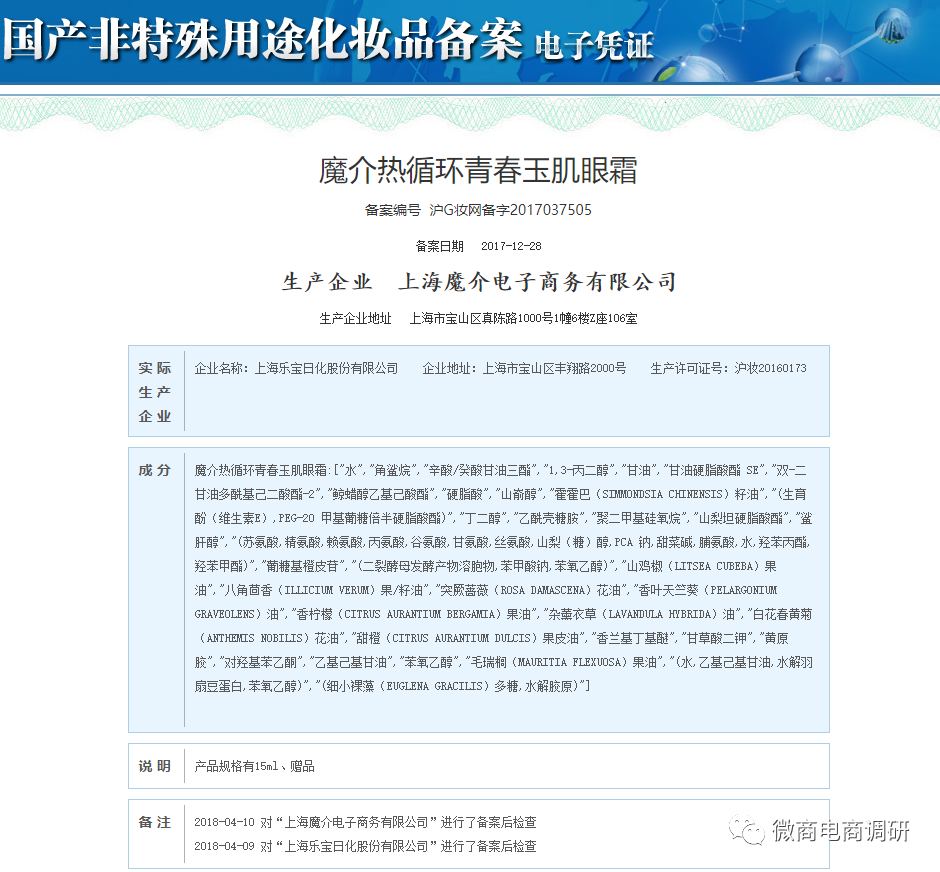Click the 2018-04-09 inspection record row
Image resolution: width=940 pixels, height=872 pixels.
365,846
